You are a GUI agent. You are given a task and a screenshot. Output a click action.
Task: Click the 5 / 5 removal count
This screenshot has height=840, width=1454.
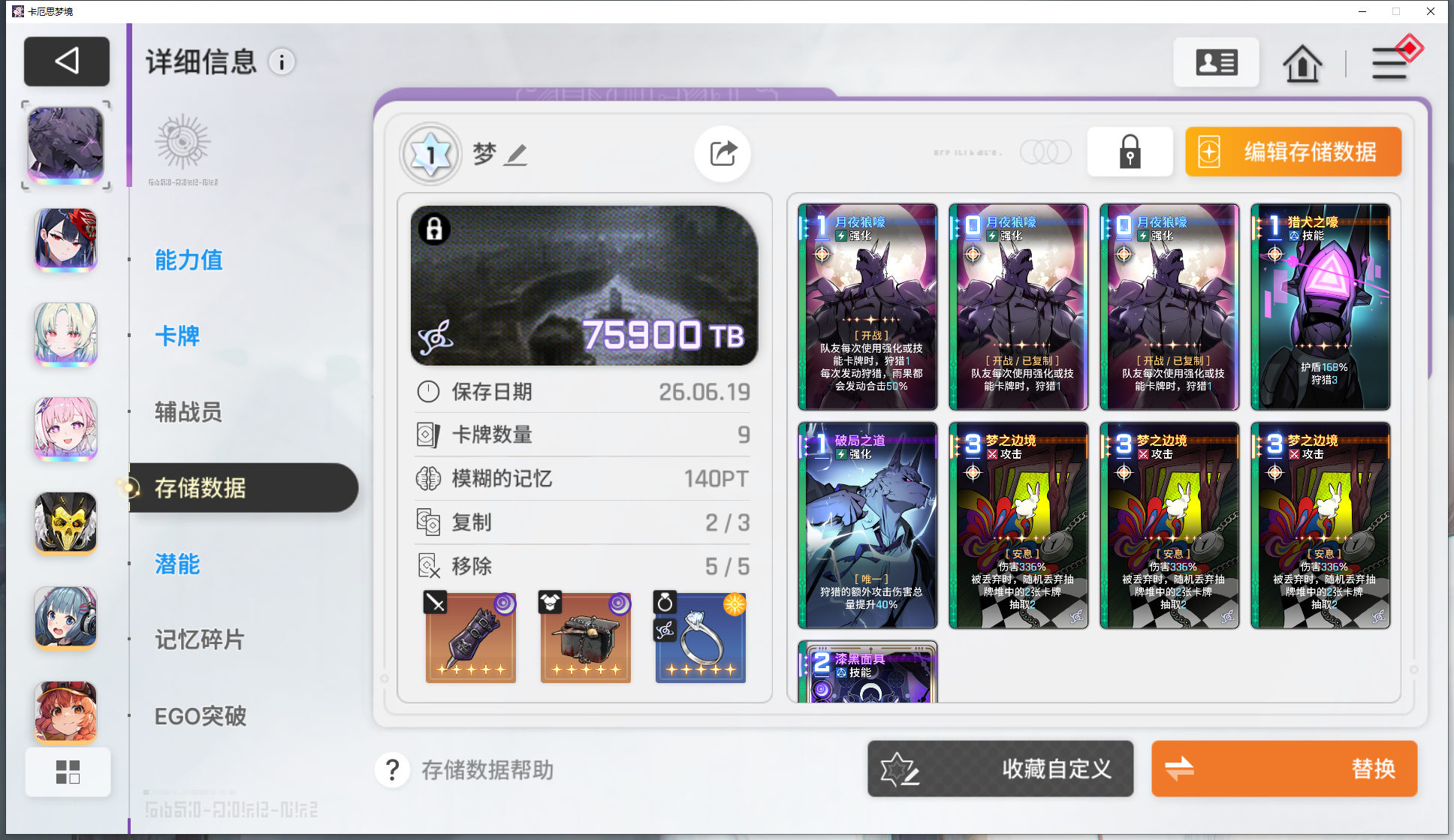coord(727,566)
